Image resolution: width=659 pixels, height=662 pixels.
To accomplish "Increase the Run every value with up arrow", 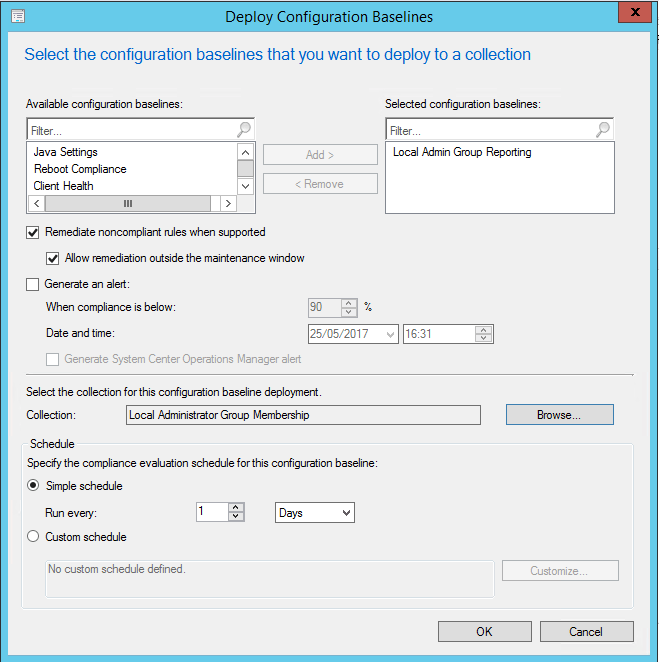I will 236,507.
